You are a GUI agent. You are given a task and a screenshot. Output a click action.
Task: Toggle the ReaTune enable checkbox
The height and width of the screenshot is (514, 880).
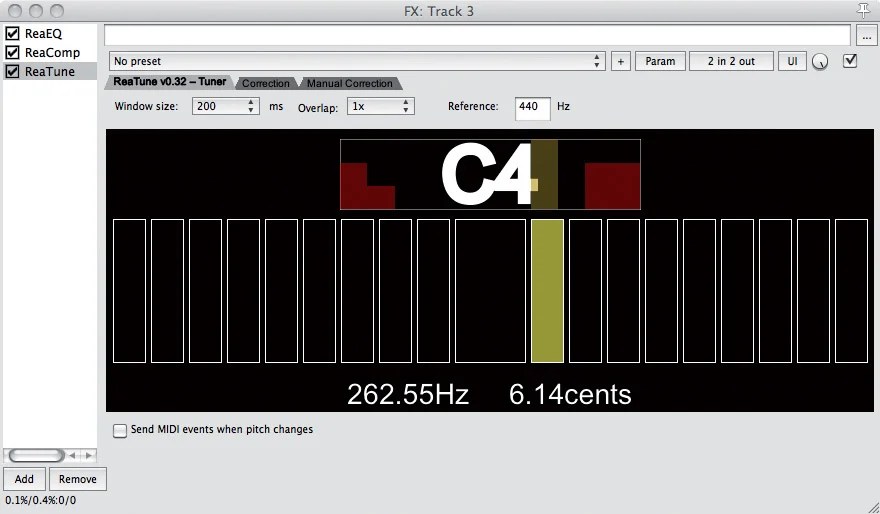pyautogui.click(x=12, y=72)
